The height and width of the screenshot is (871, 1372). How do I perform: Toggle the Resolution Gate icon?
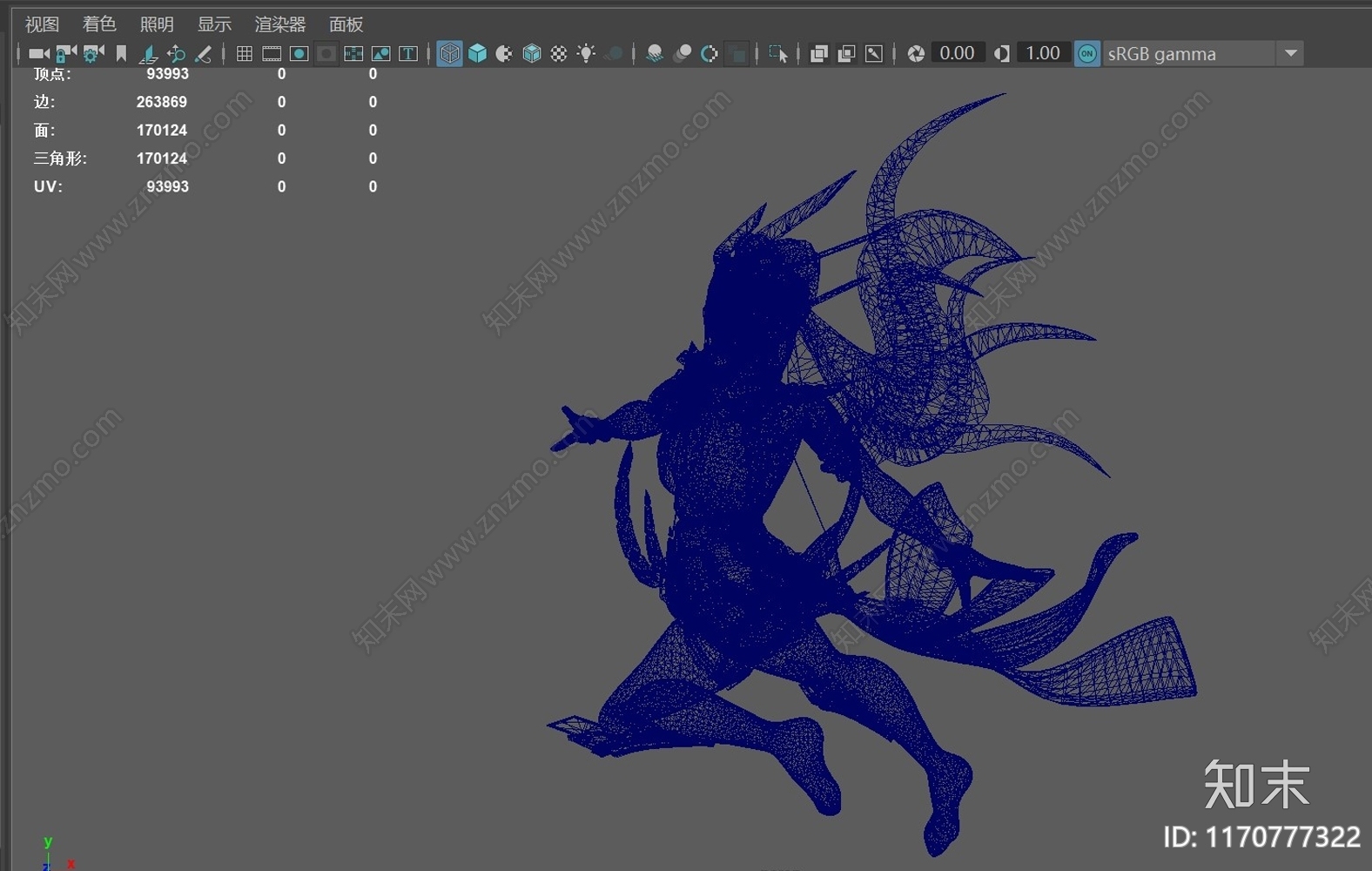click(x=299, y=54)
